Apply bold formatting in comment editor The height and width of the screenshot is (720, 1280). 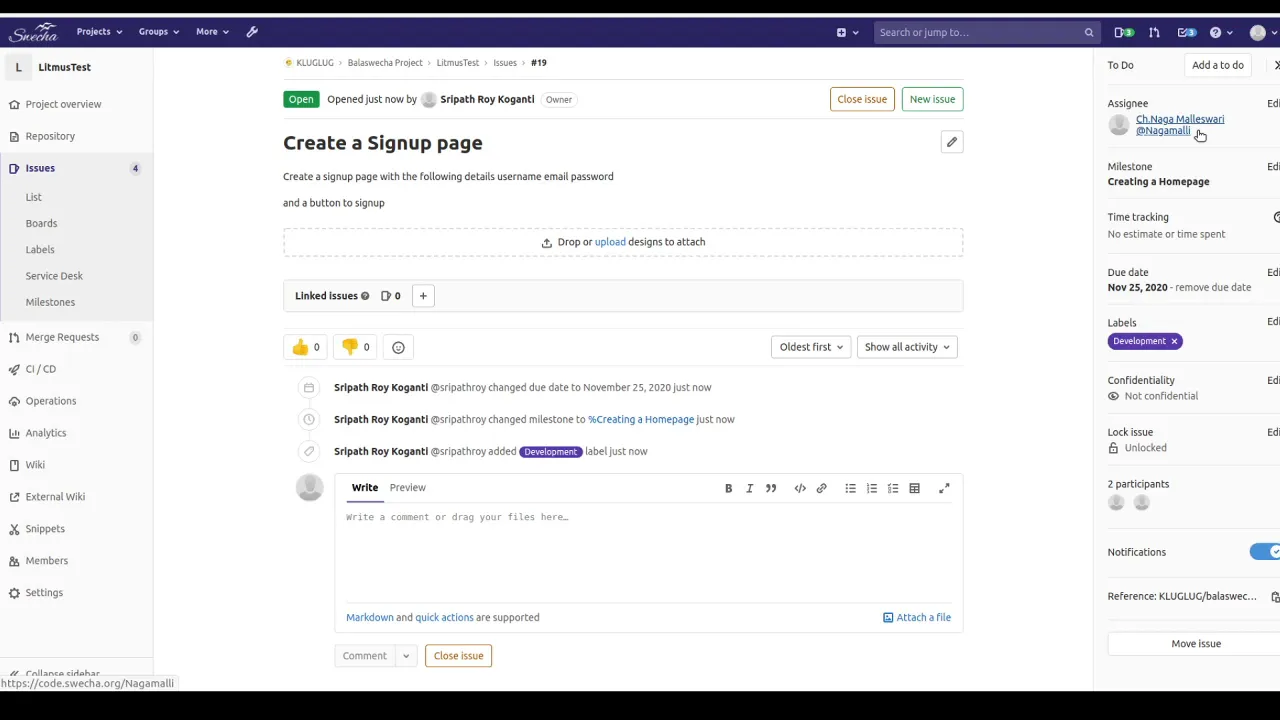[x=728, y=488]
